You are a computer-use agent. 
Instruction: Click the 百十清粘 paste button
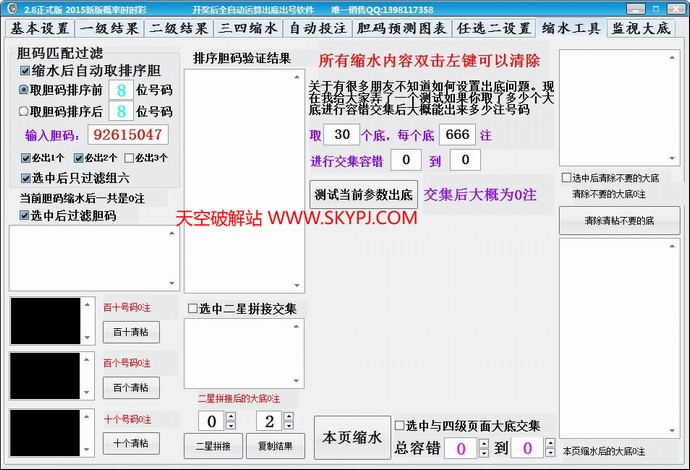tap(130, 332)
